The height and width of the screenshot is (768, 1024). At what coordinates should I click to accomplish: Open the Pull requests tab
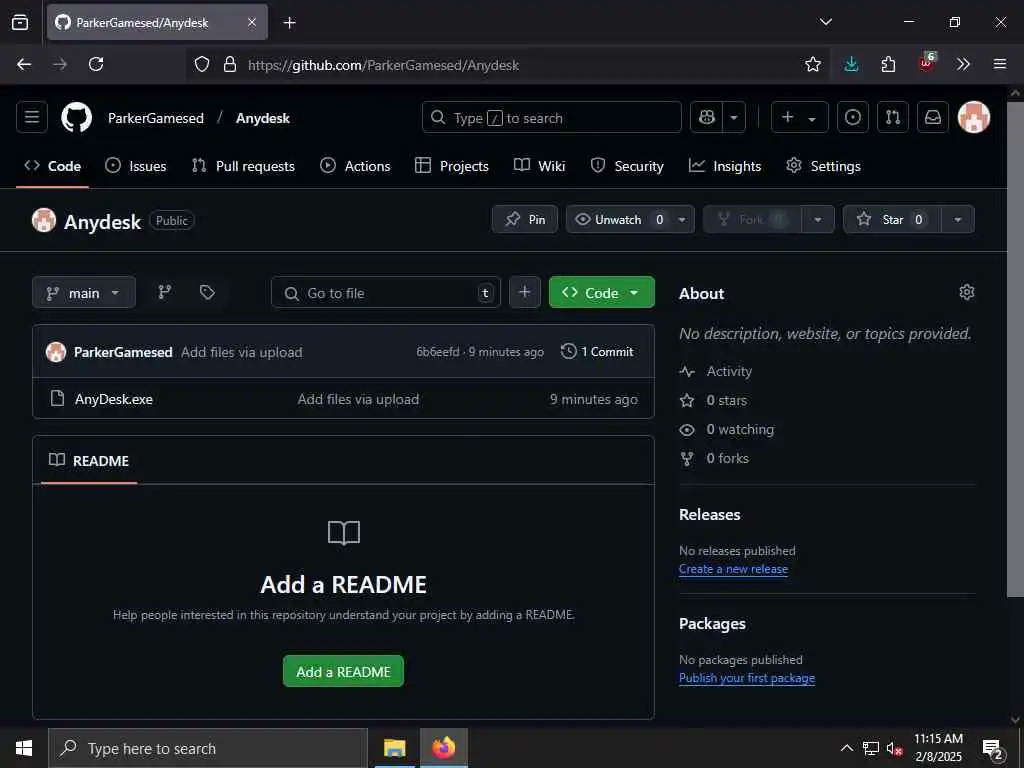tap(243, 166)
